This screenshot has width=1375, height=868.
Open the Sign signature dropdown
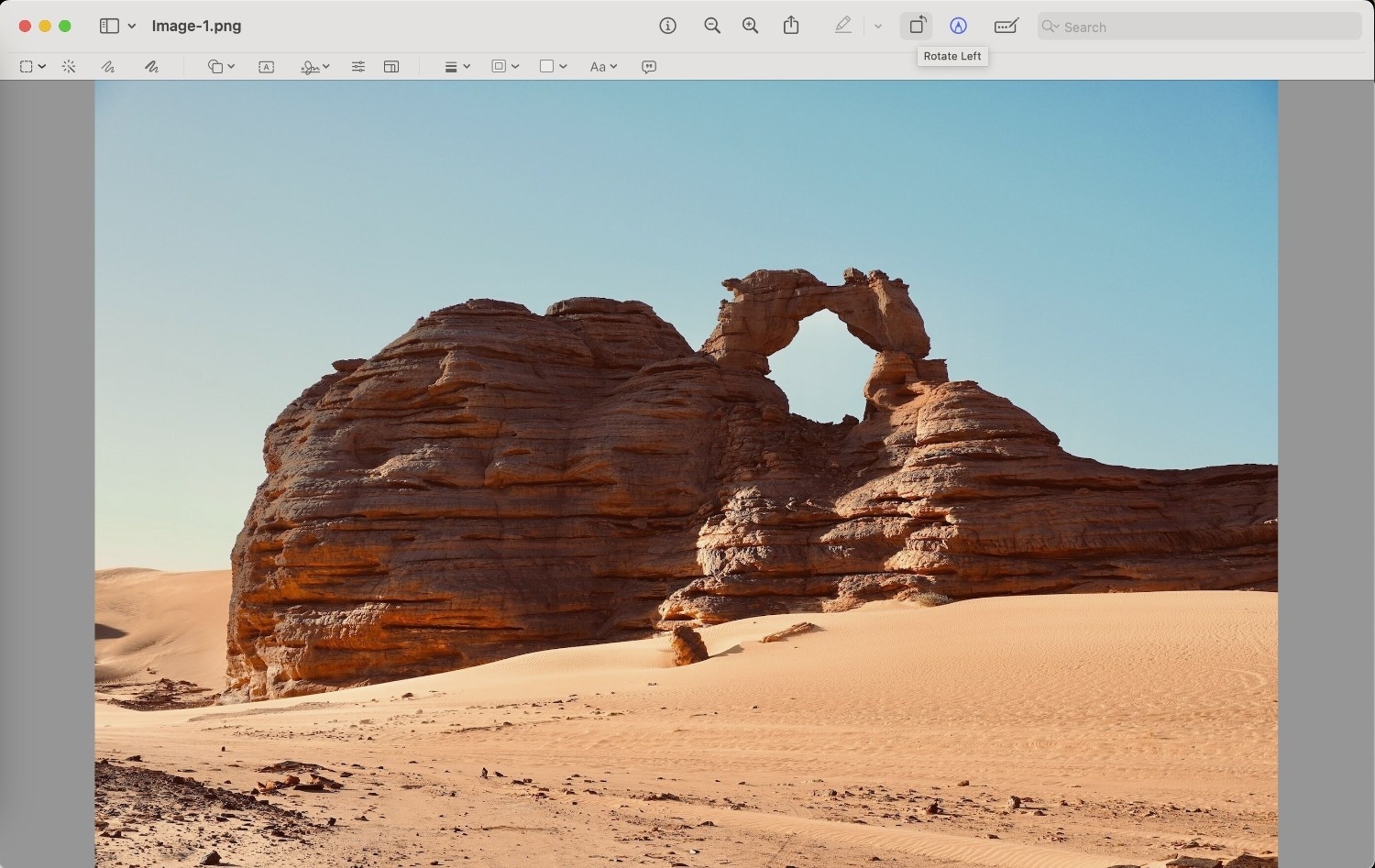click(314, 67)
